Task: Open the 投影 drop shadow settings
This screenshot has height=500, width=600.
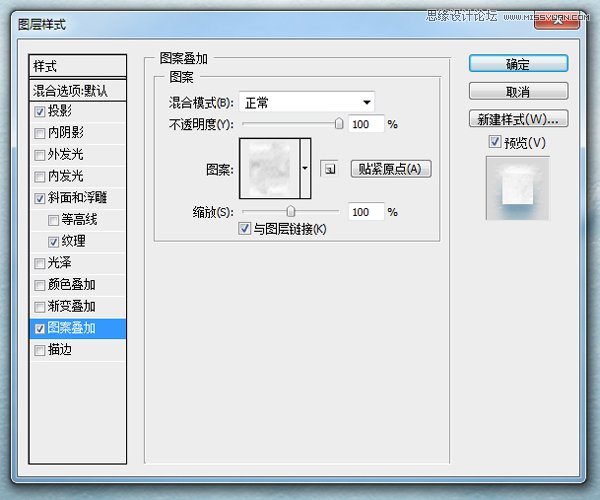Action: 60,111
